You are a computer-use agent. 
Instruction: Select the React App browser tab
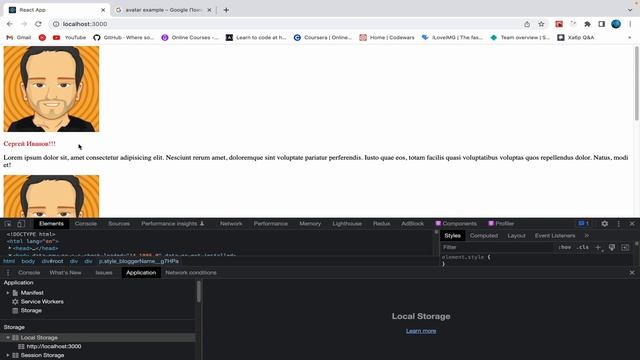tap(57, 10)
